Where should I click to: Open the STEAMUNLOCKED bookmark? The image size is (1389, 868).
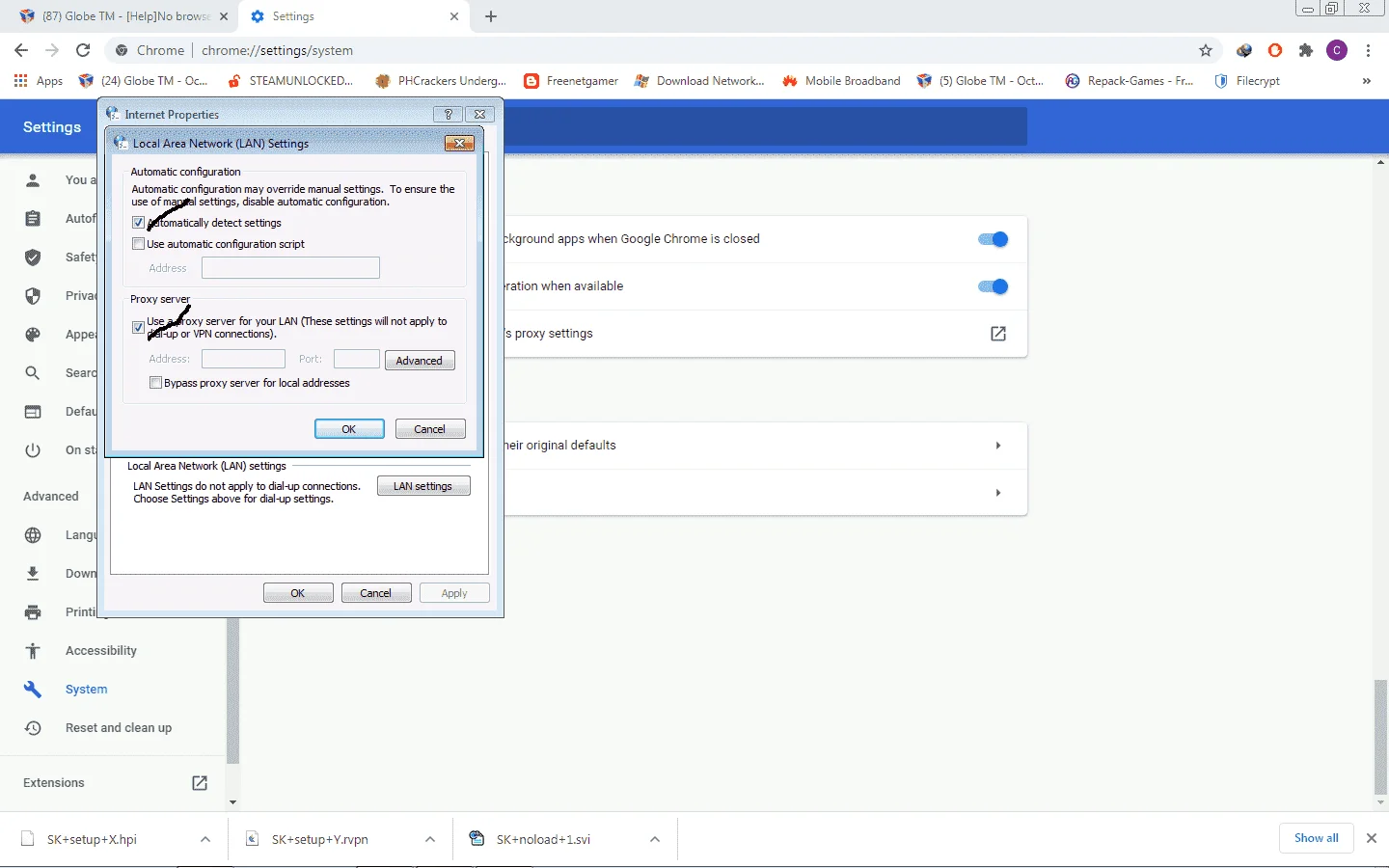290,81
